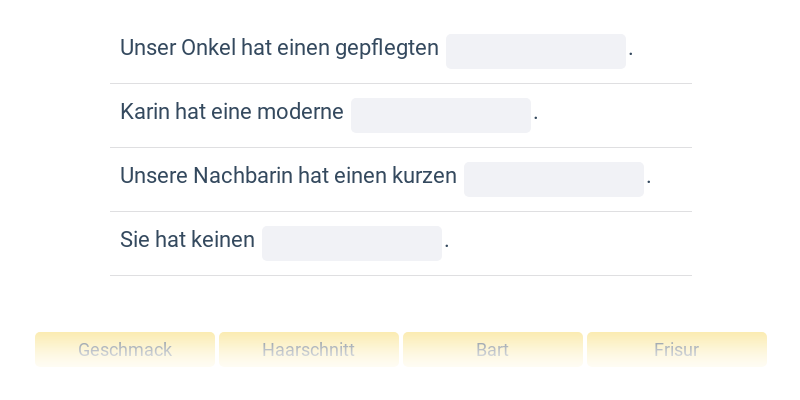
Task: Pick the Bart word tile
Action: pyautogui.click(x=492, y=350)
